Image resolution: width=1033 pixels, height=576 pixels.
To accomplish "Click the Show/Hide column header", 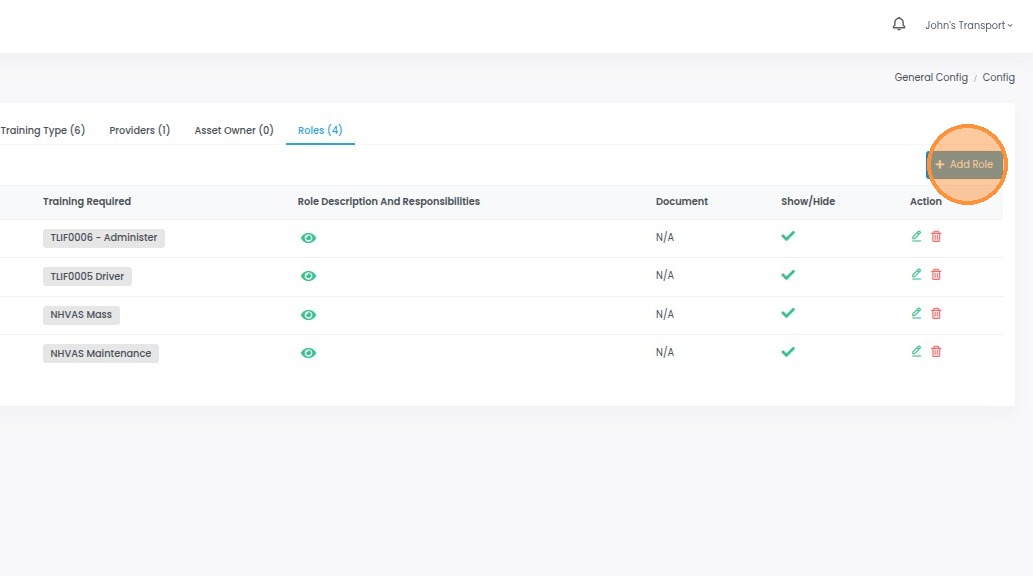I will [808, 201].
